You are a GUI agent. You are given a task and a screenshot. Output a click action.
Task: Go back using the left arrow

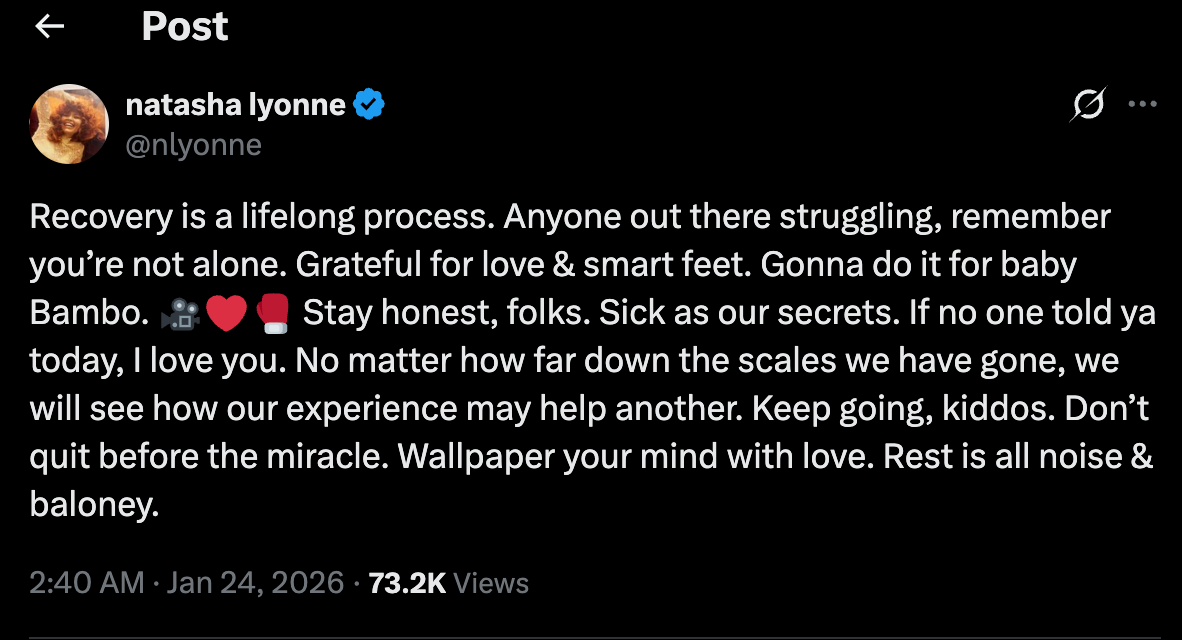49,27
